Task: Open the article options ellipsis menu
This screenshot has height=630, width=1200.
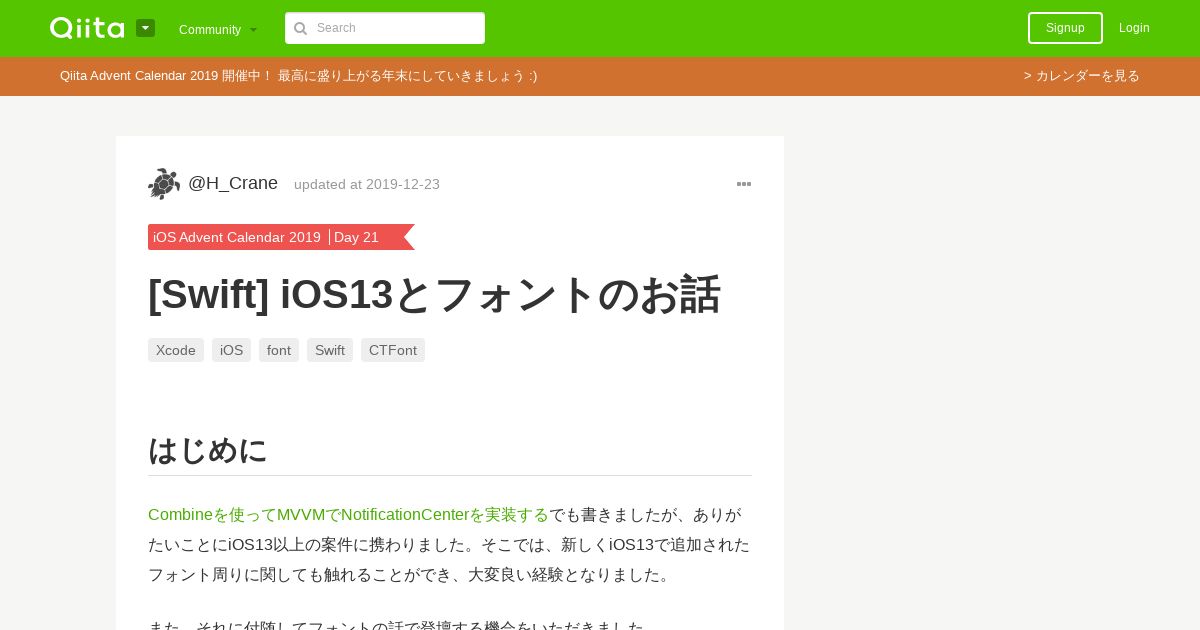Action: [744, 184]
